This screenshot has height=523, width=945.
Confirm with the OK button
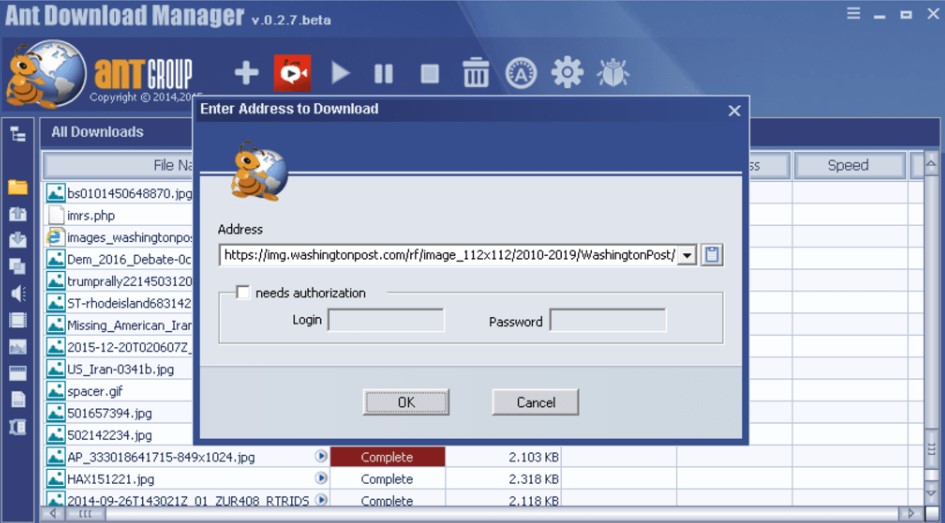(x=406, y=402)
